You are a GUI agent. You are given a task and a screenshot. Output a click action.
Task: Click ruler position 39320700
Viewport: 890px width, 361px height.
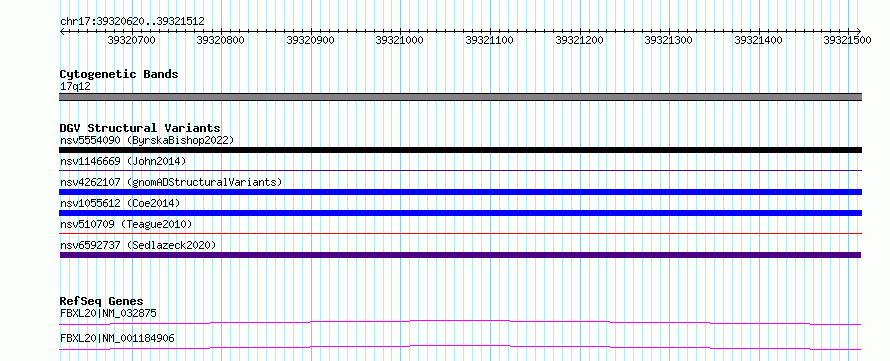pyautogui.click(x=131, y=40)
